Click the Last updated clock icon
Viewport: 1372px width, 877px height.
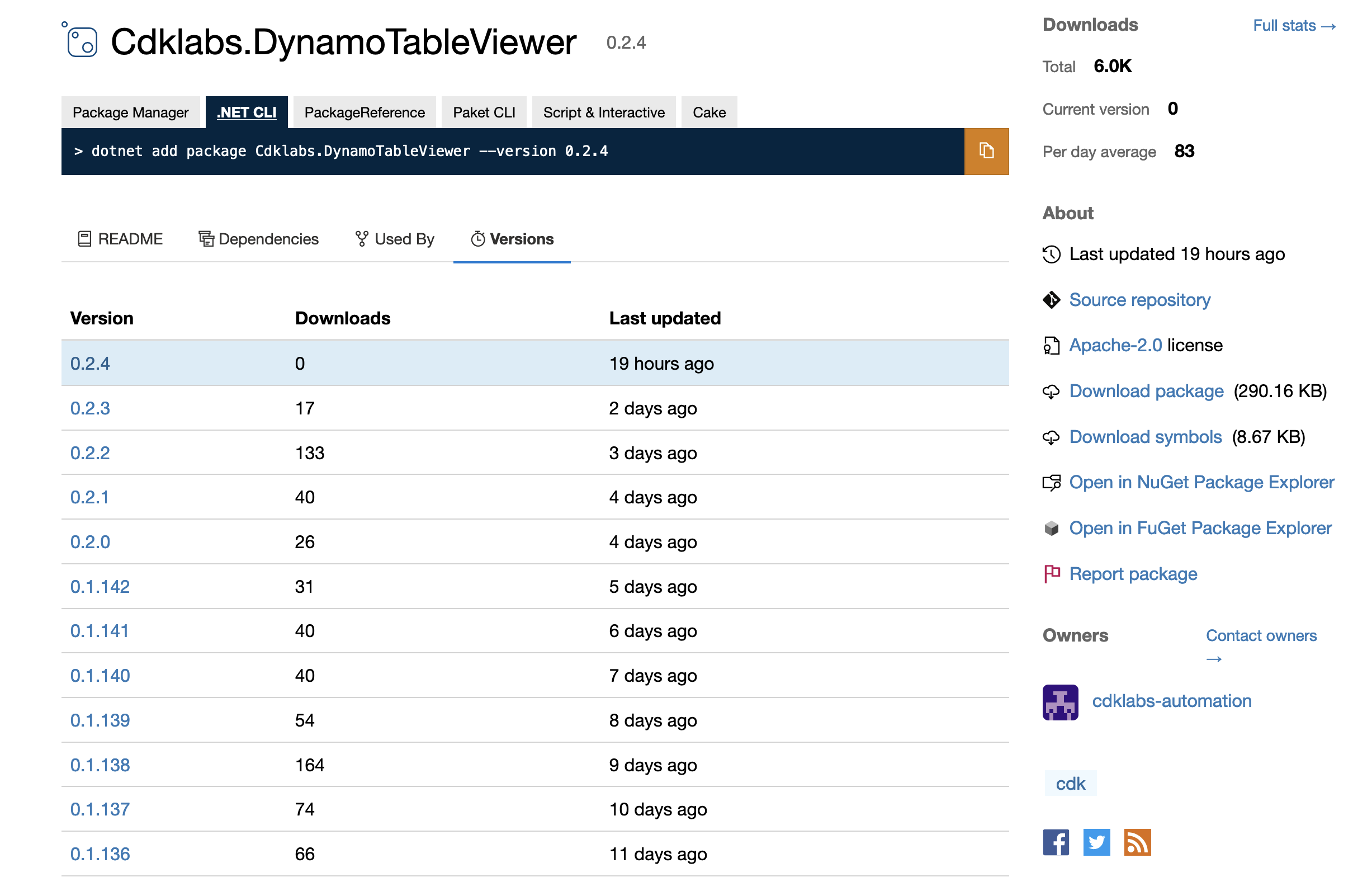point(1051,254)
